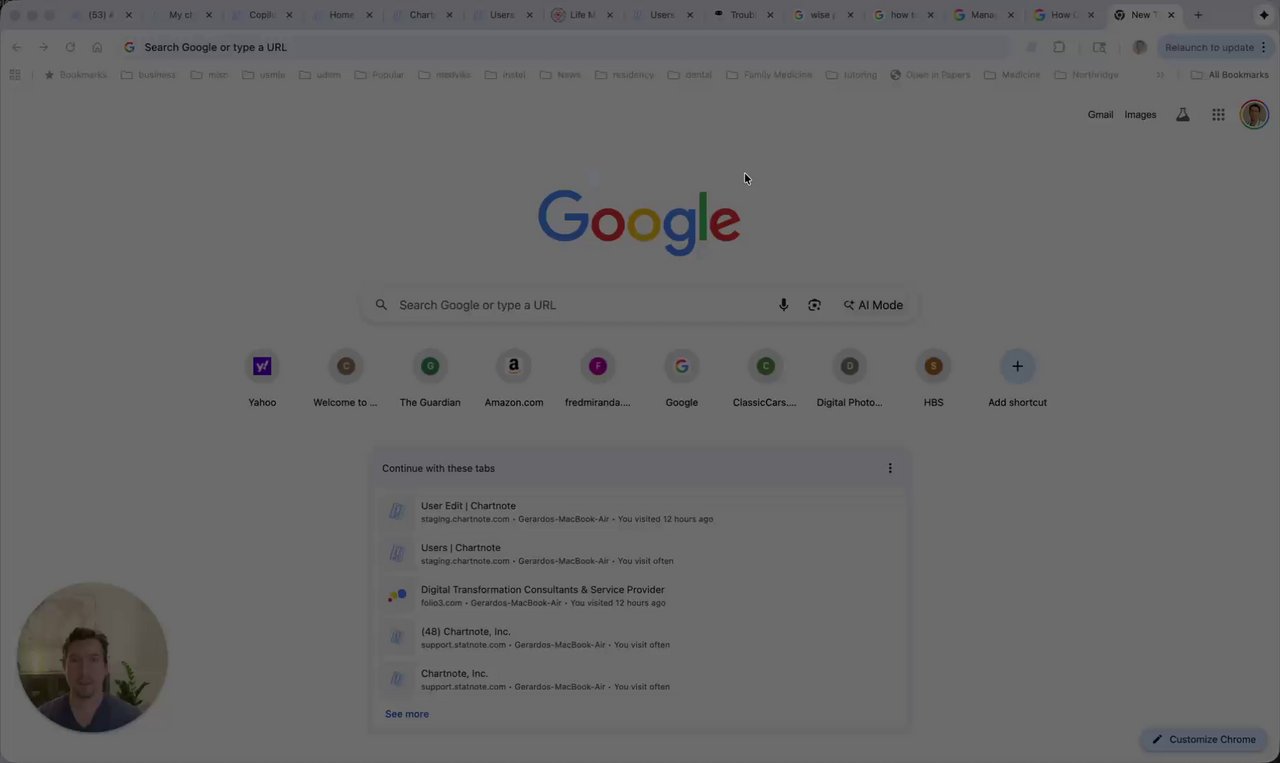Open the Bookmarks star folder
1280x763 pixels.
[x=75, y=75]
